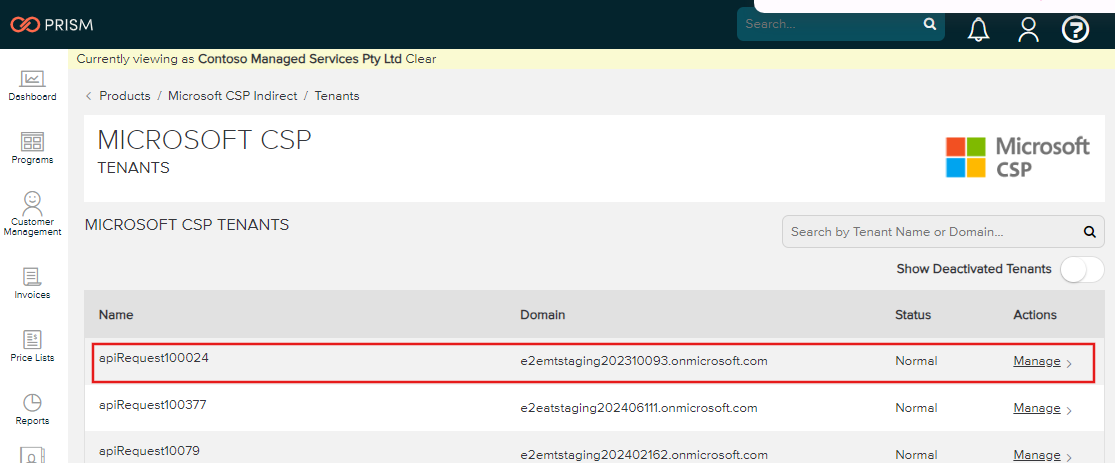Click the Name column header
This screenshot has height=463, width=1115.
(116, 314)
